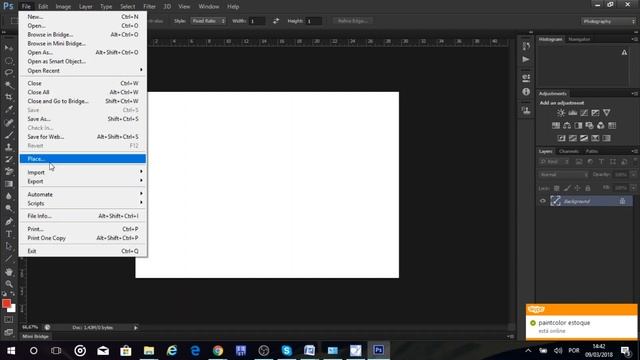Choose Place... from File menu
The height and width of the screenshot is (360, 640).
pos(83,159)
